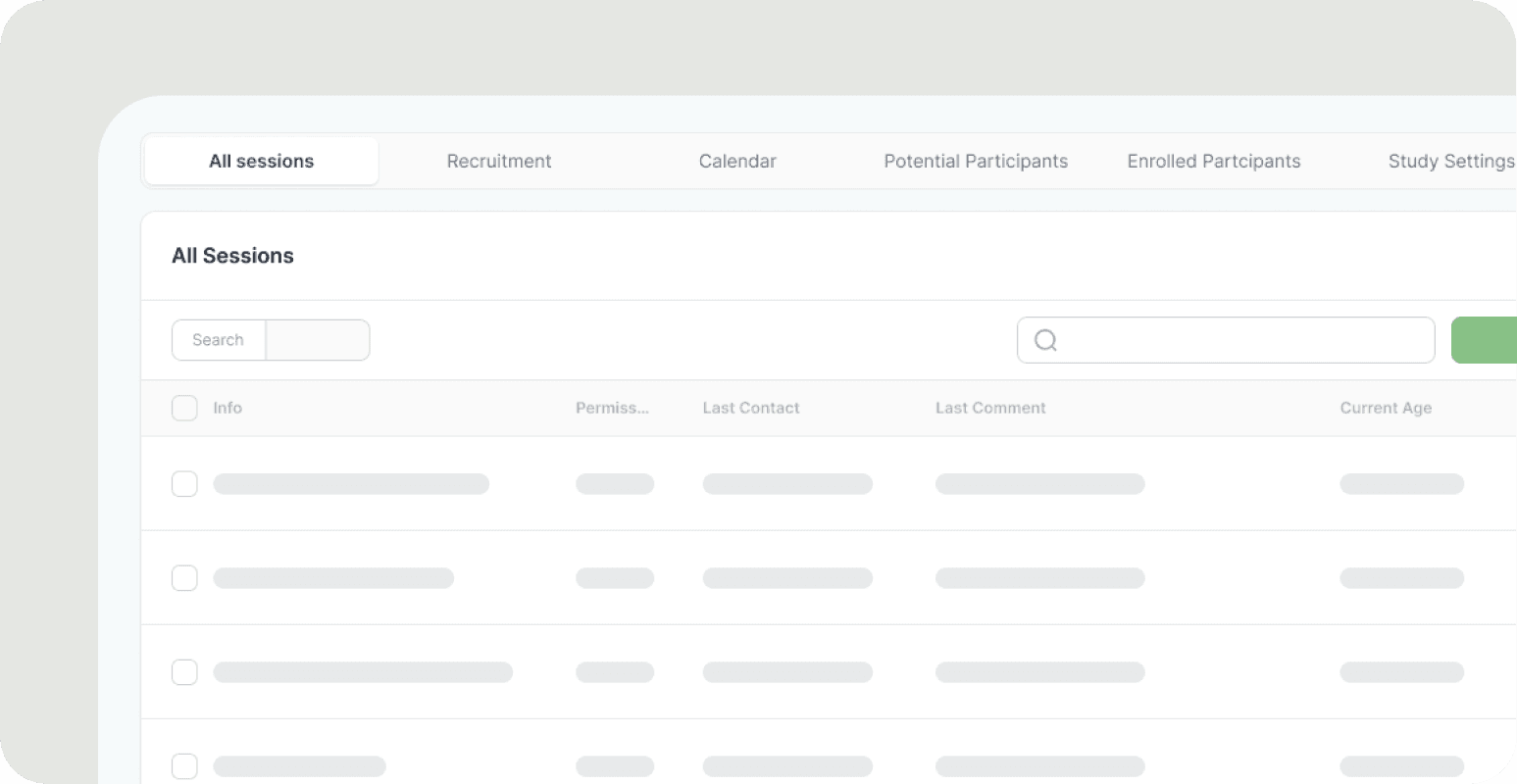This screenshot has height=784, width=1517.
Task: Tick the first row checkbox
Action: (184, 484)
